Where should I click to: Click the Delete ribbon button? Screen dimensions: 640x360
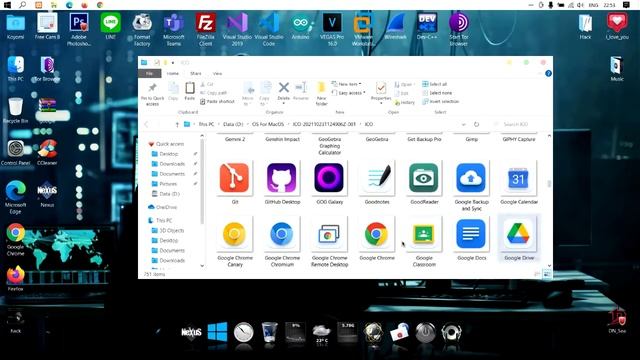284,92
